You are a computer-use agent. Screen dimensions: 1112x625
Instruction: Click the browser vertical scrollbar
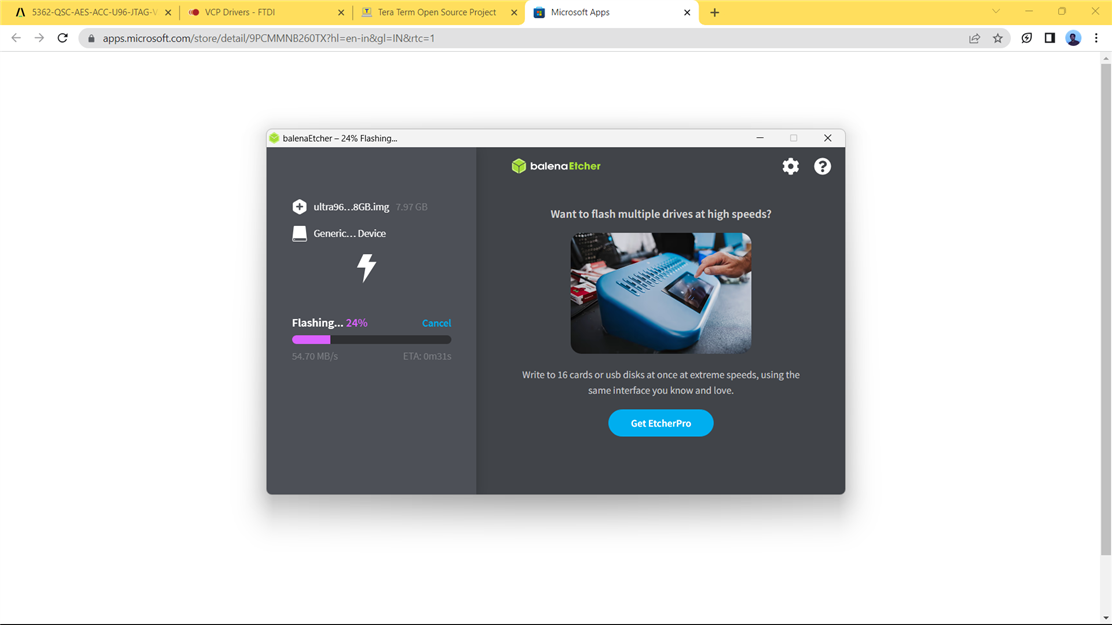click(x=1106, y=309)
